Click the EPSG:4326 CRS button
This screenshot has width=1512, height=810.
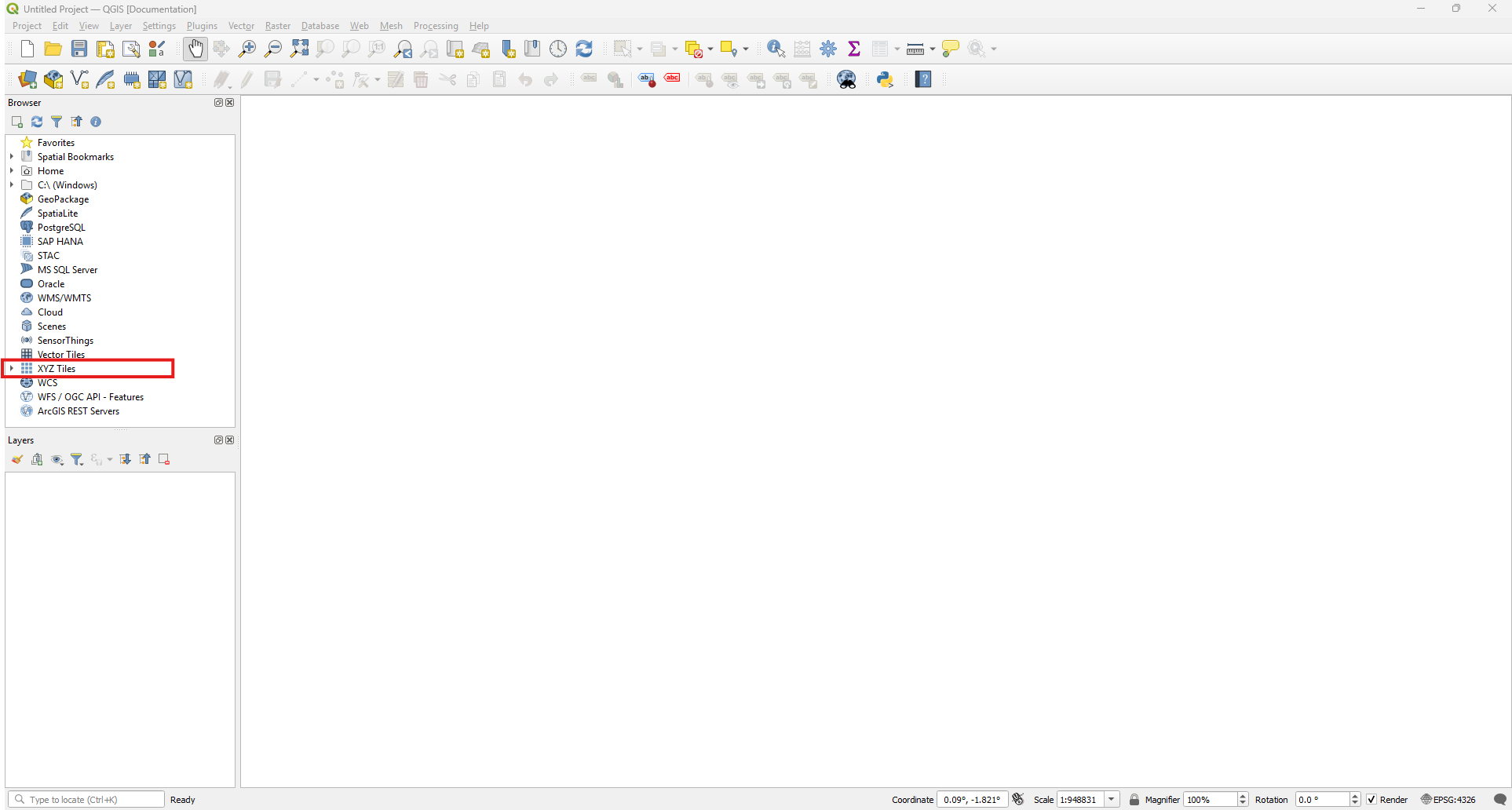click(x=1448, y=799)
